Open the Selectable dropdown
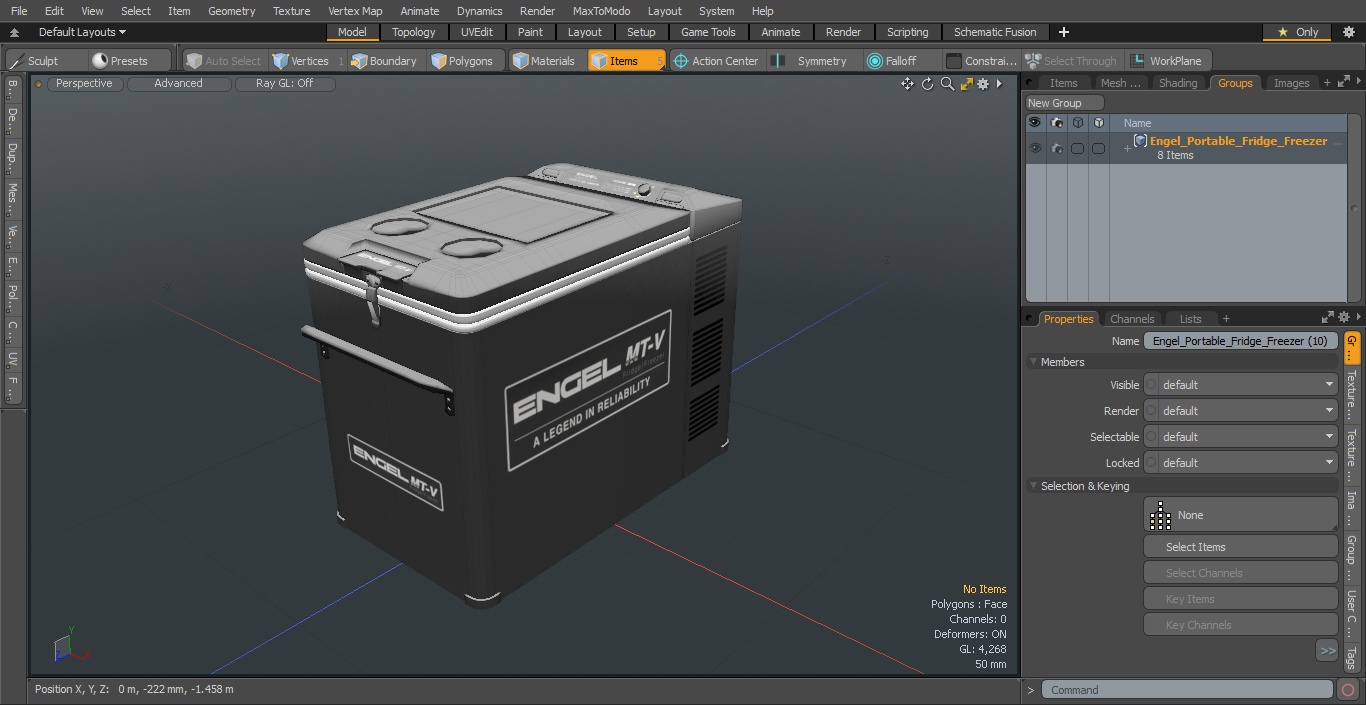The height and width of the screenshot is (705, 1366). (1241, 437)
